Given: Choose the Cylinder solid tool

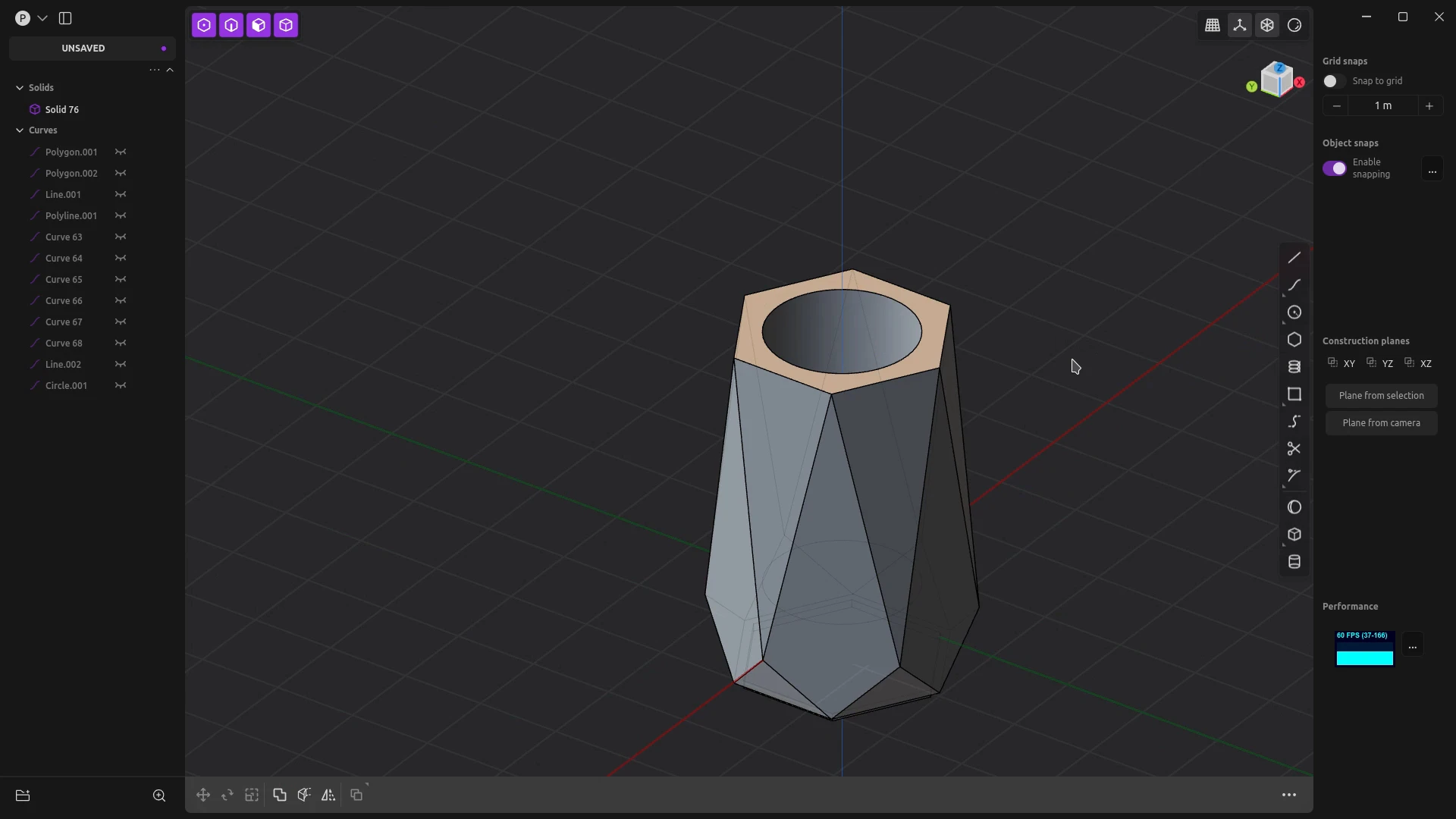Looking at the screenshot, I should [x=1294, y=562].
